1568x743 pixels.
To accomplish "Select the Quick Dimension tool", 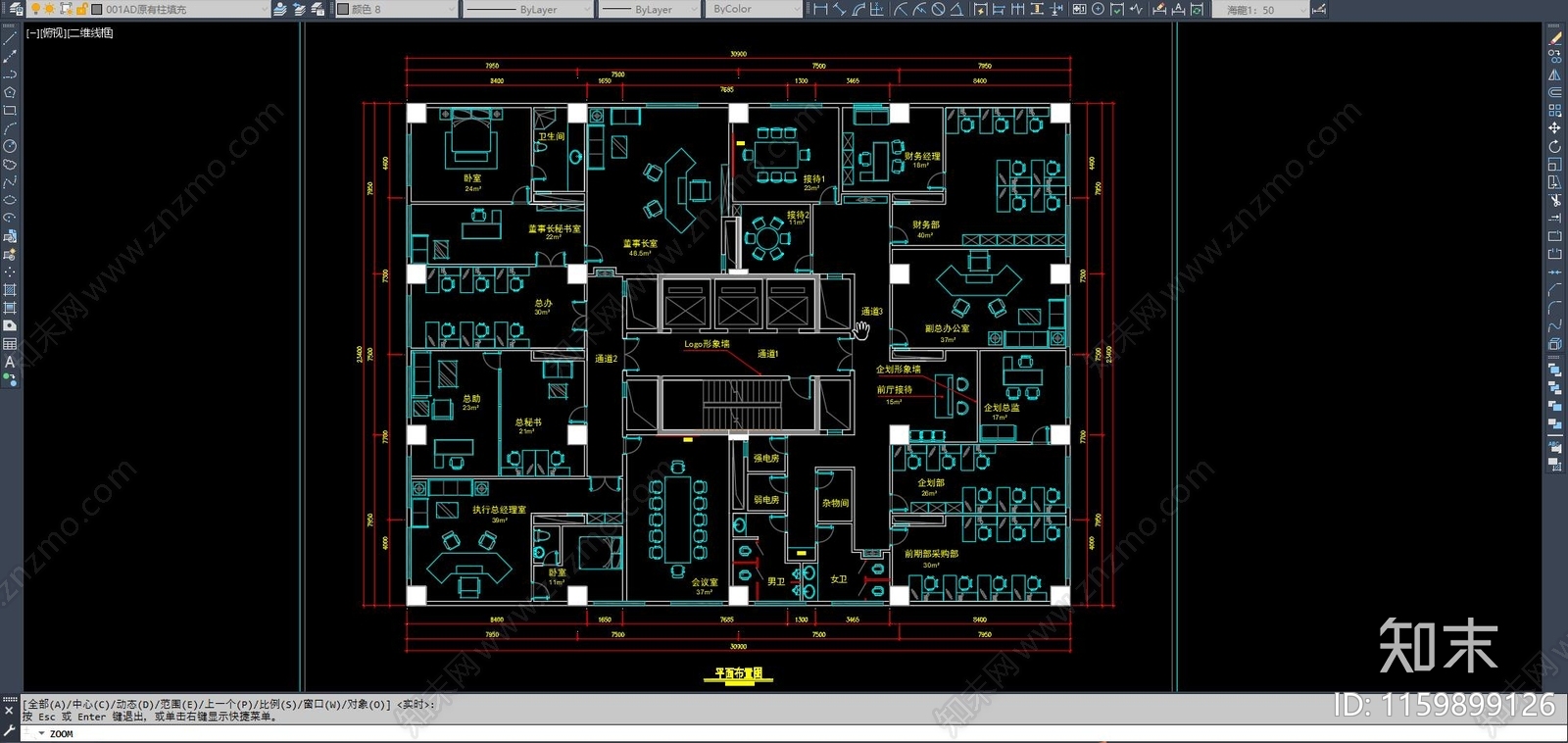I will click(980, 9).
